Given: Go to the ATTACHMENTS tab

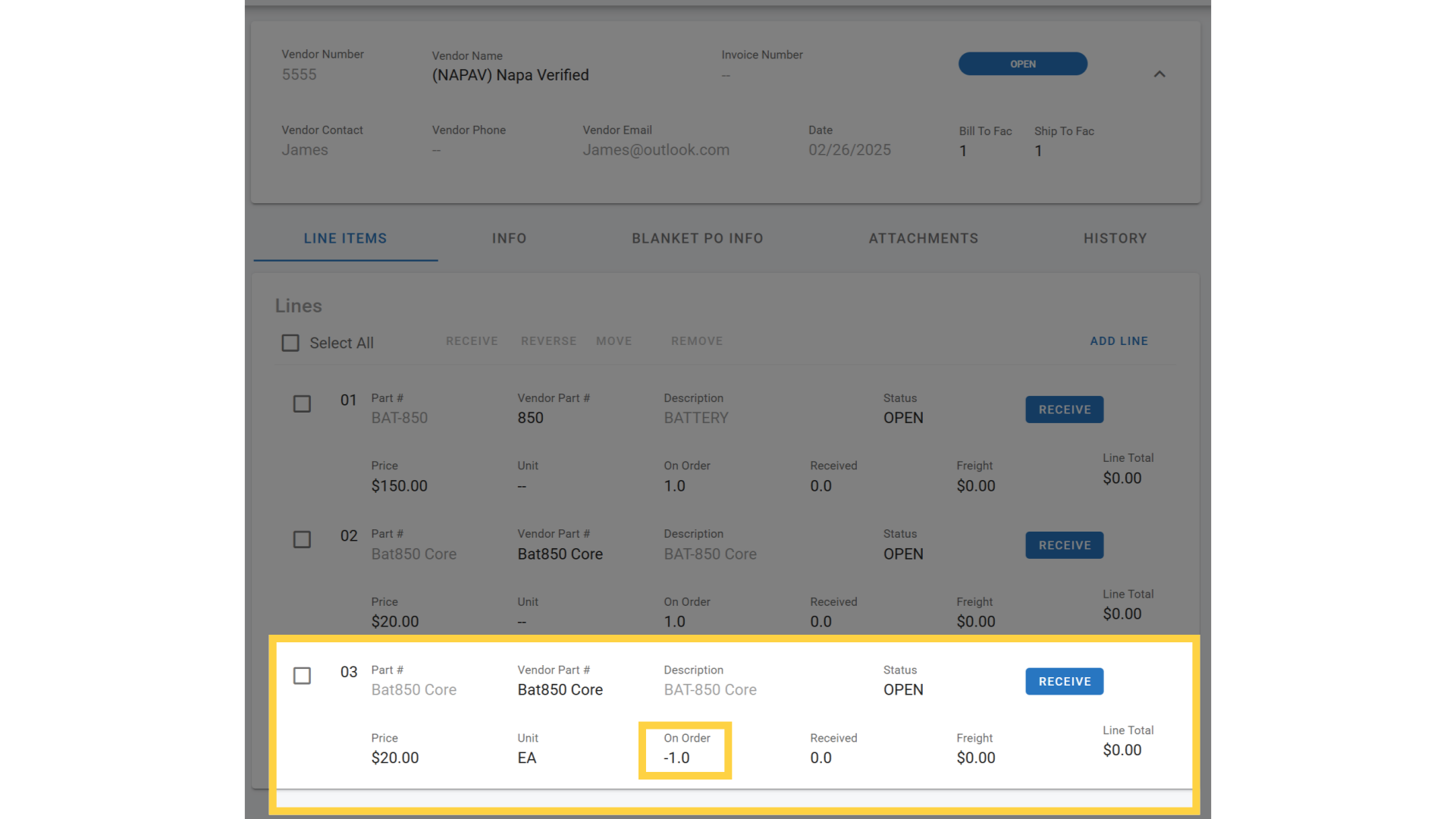Looking at the screenshot, I should (923, 238).
